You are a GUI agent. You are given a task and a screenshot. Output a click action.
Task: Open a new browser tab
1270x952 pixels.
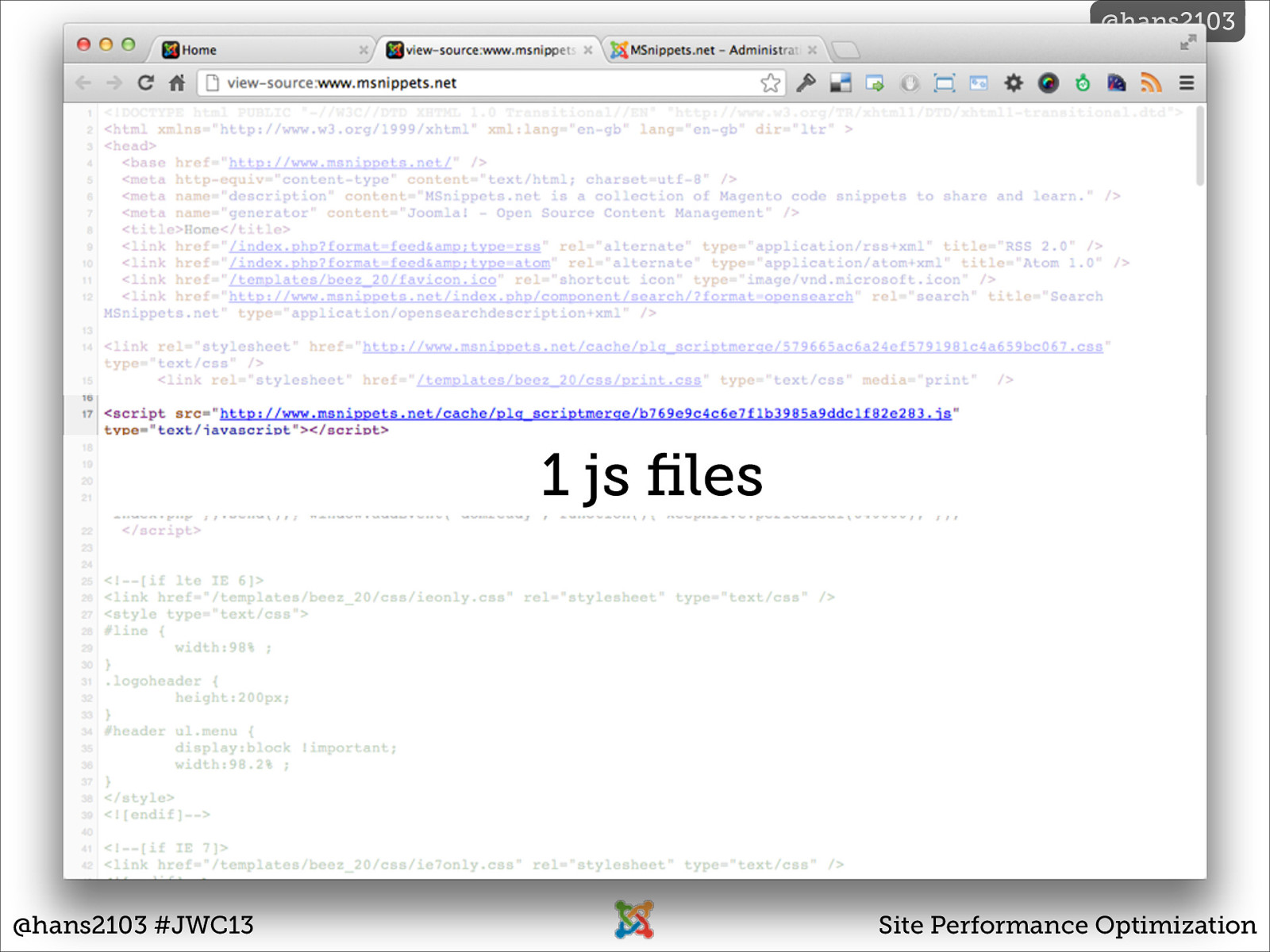coord(846,50)
